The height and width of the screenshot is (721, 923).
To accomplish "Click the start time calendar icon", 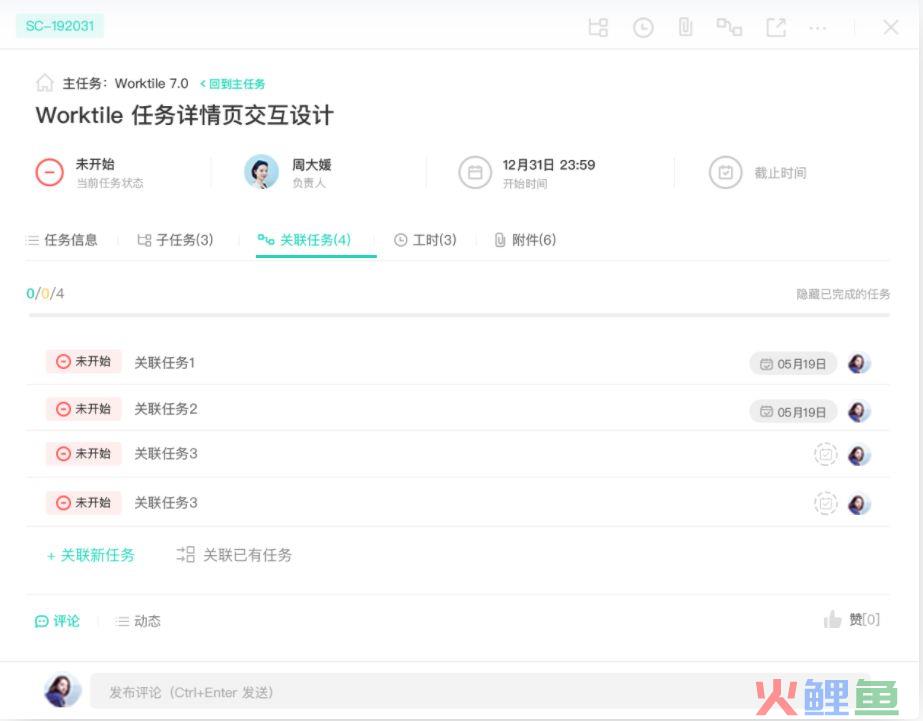I will [x=474, y=172].
